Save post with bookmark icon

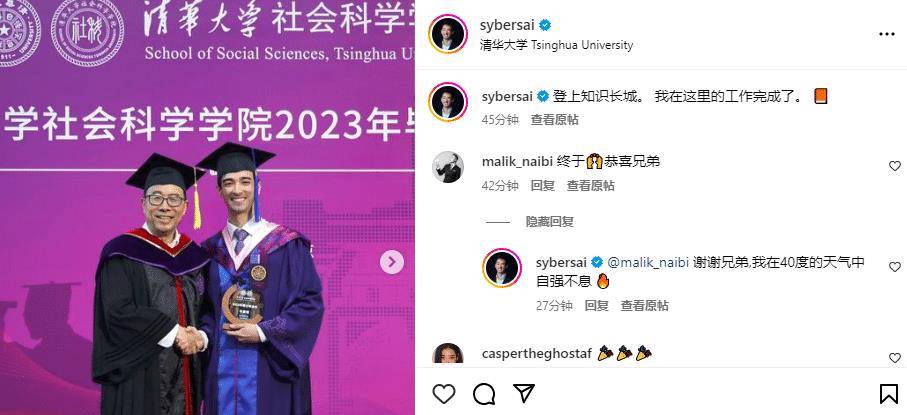point(888,394)
